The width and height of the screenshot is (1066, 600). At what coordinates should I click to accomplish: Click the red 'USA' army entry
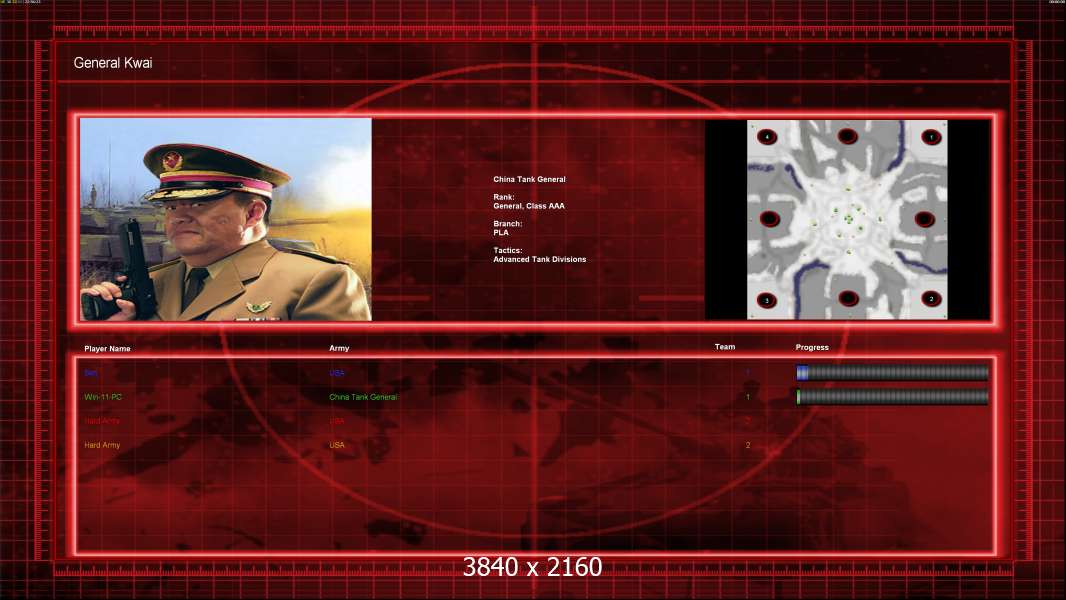tap(337, 421)
